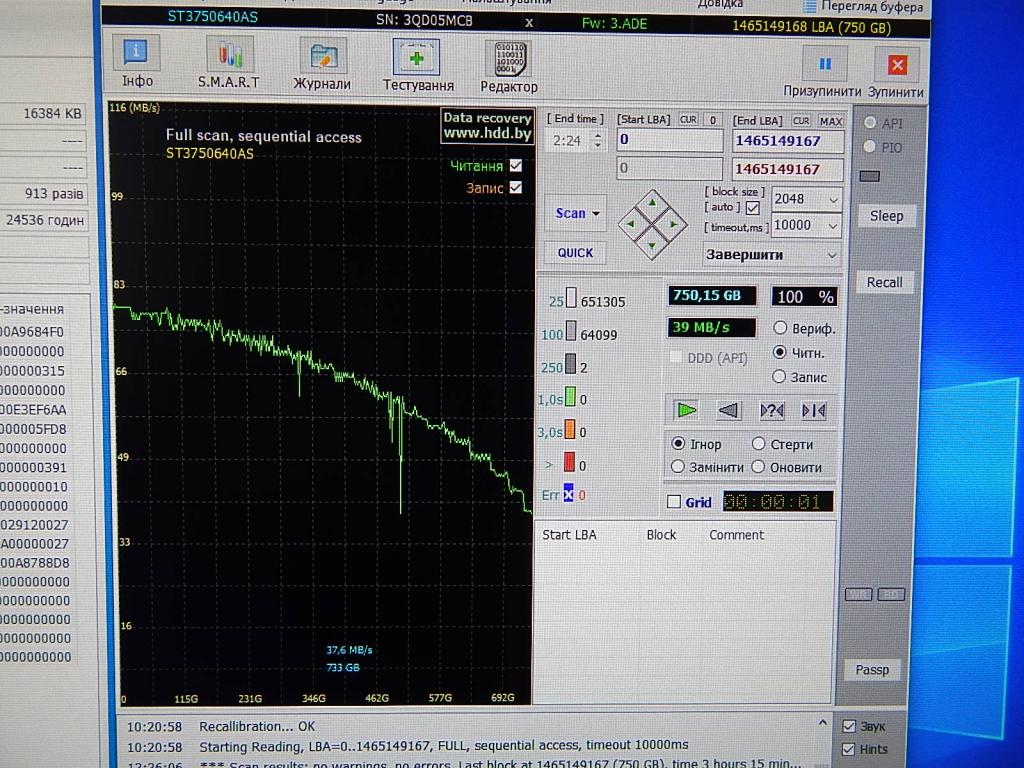This screenshot has width=1024, height=768.
Task: Click the red slow block swatch
Action: point(569,462)
